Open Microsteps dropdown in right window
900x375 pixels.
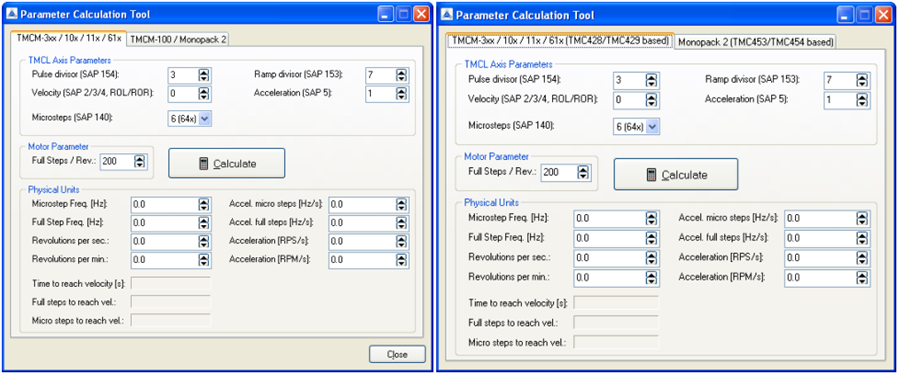[x=653, y=127]
